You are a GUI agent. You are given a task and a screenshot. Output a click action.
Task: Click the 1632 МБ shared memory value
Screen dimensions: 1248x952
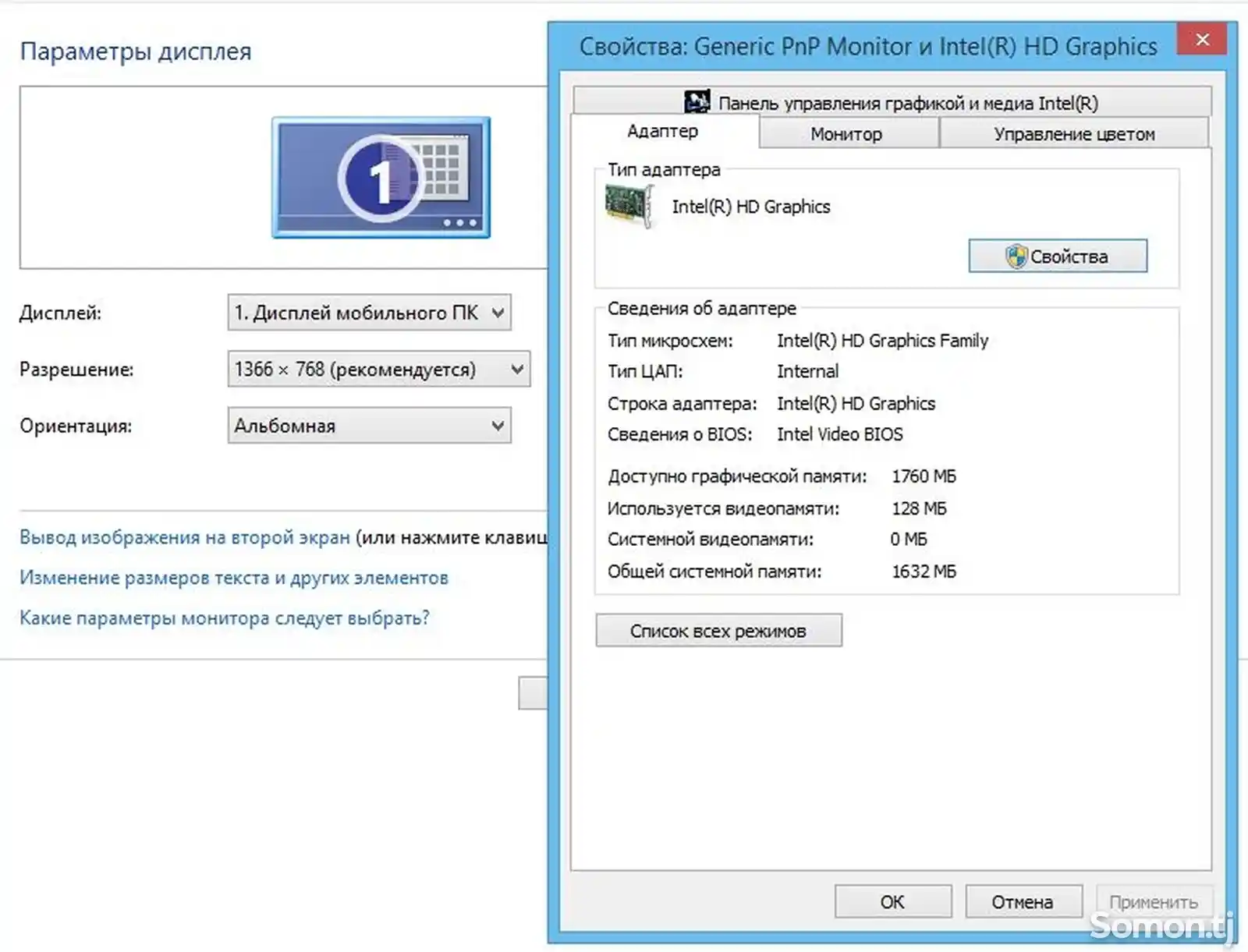point(924,572)
